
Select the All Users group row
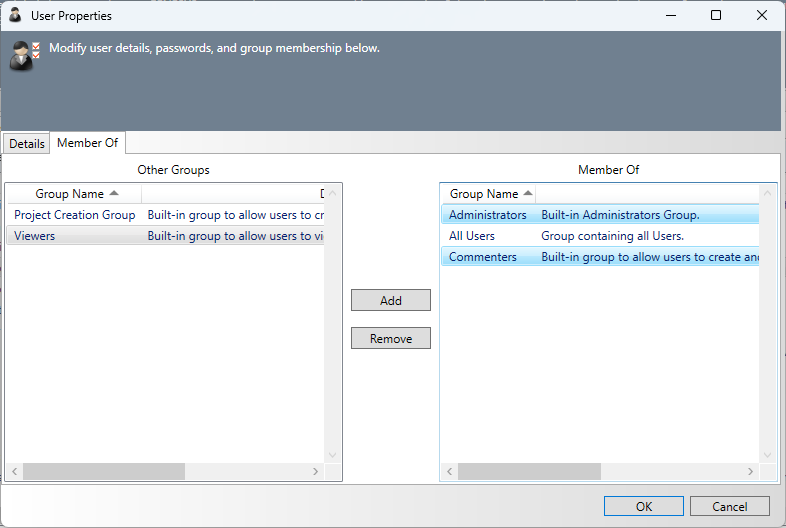pyautogui.click(x=472, y=236)
